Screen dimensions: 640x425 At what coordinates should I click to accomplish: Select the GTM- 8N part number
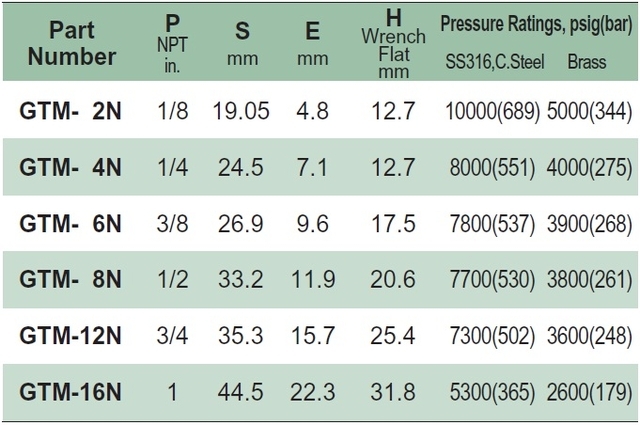70,279
